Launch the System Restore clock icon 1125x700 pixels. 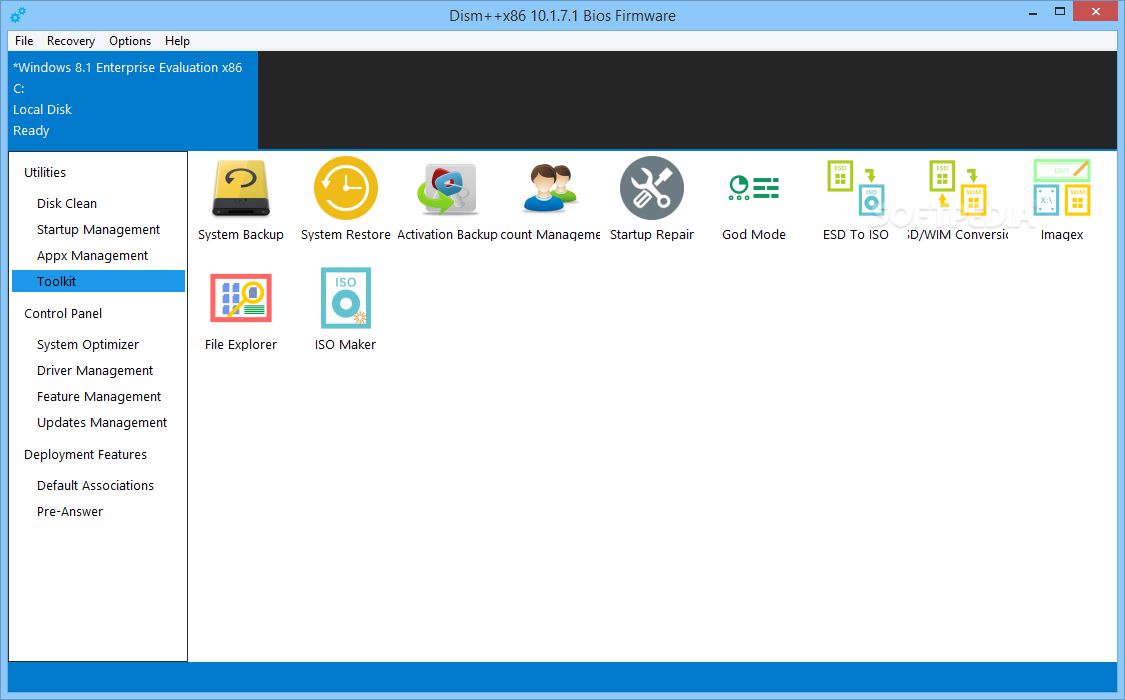click(346, 188)
